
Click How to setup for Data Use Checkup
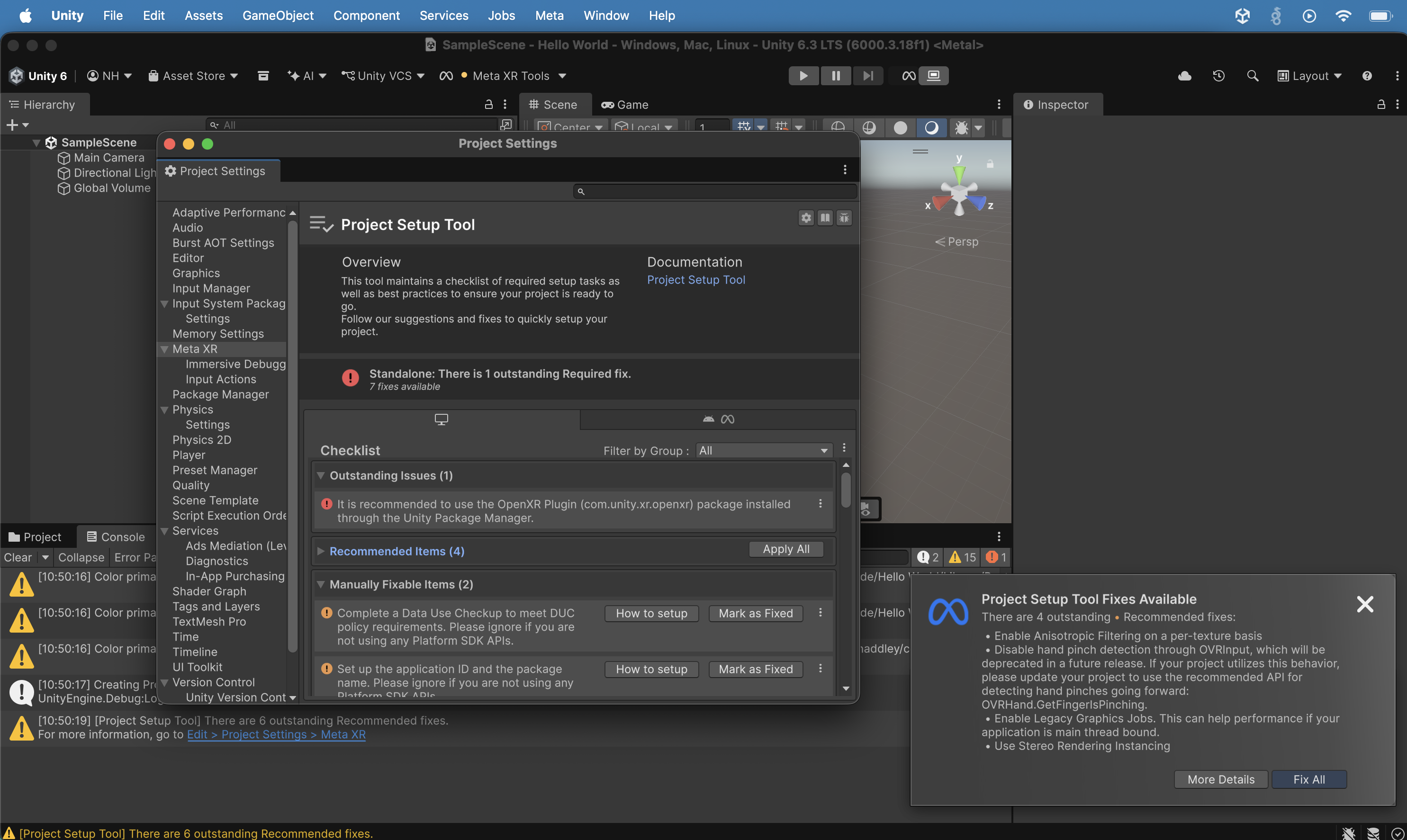click(x=652, y=613)
